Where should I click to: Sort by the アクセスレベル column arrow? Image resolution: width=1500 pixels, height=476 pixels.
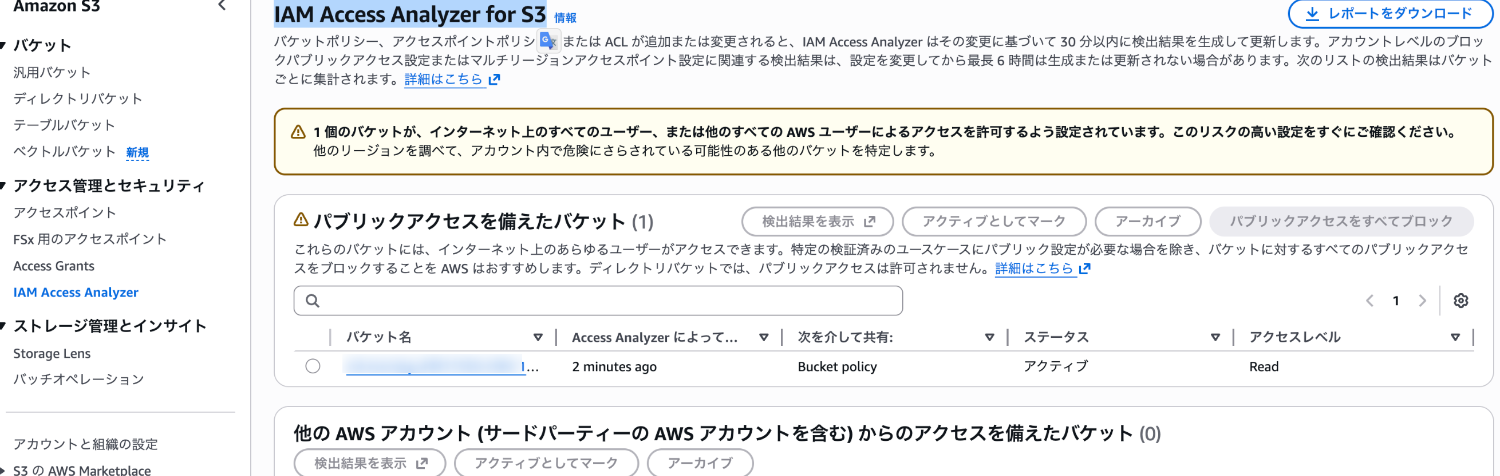tap(1455, 337)
